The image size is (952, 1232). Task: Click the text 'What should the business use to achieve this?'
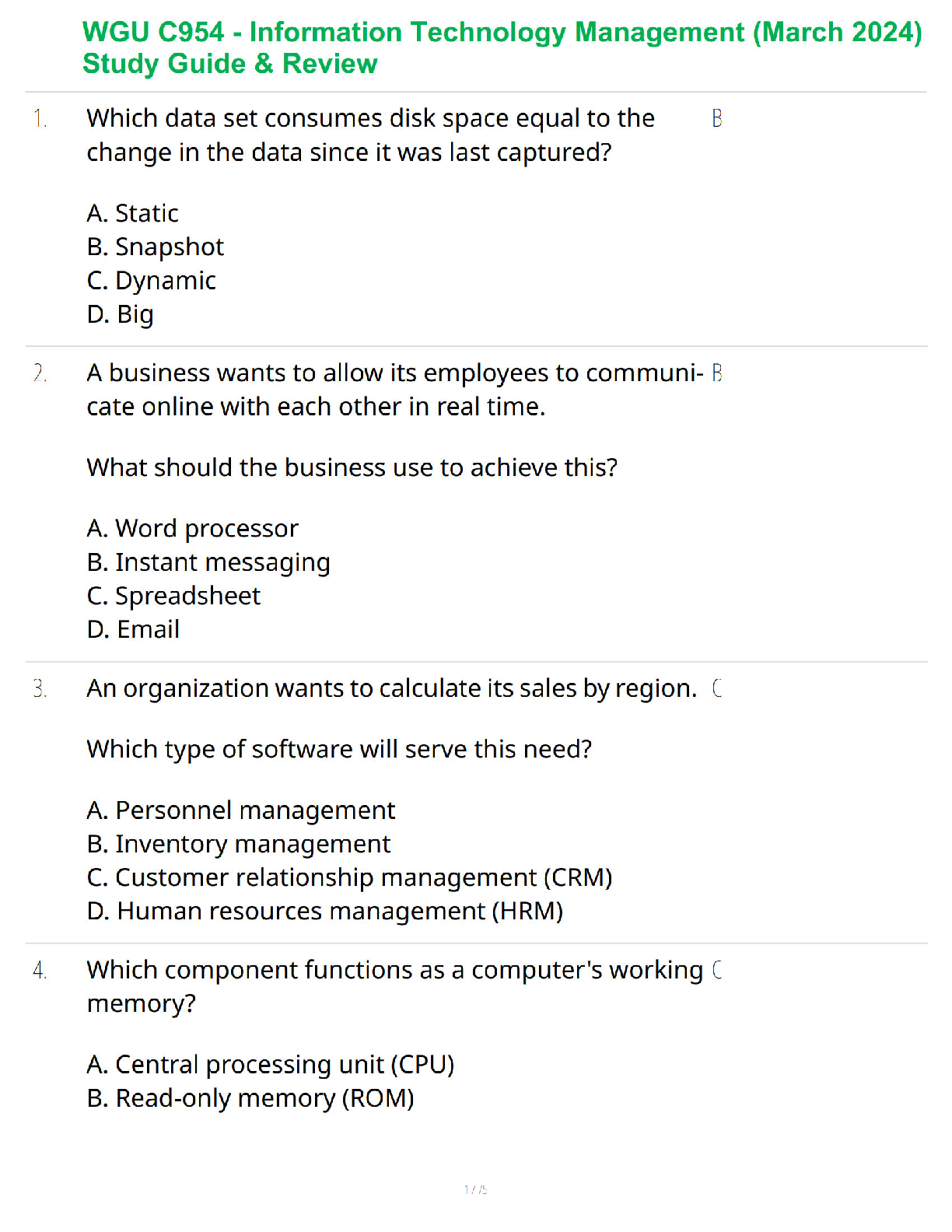pos(352,467)
